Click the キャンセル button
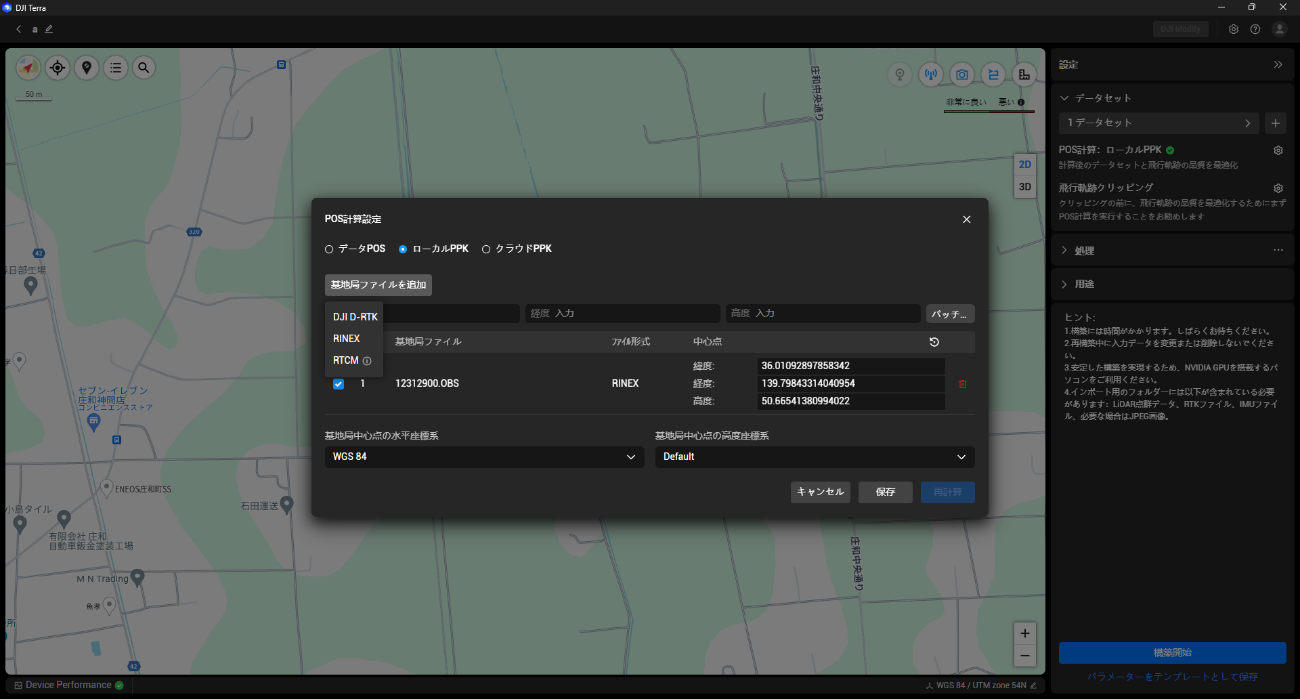 click(820, 492)
